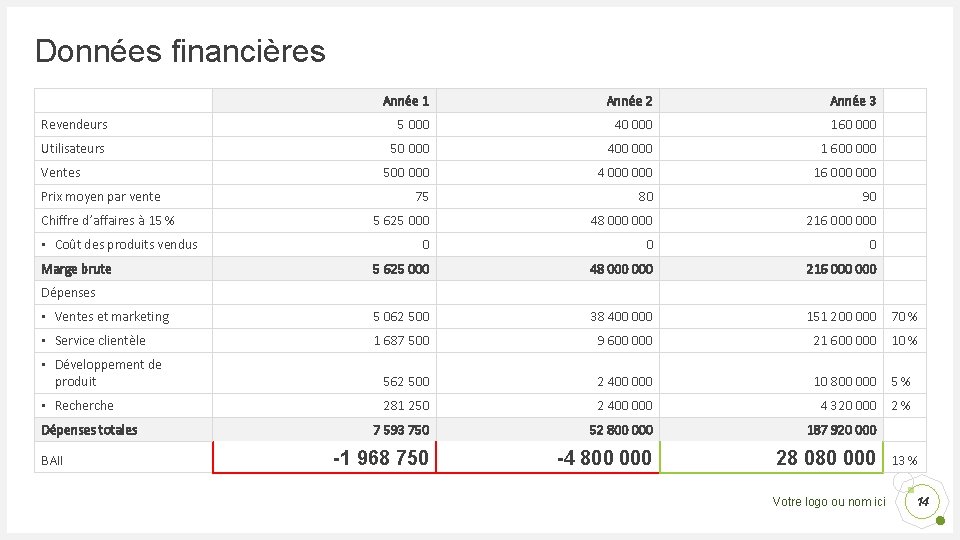Select the "Coût des produits vendus" bullet item
960x540 pixels.
click(126, 245)
